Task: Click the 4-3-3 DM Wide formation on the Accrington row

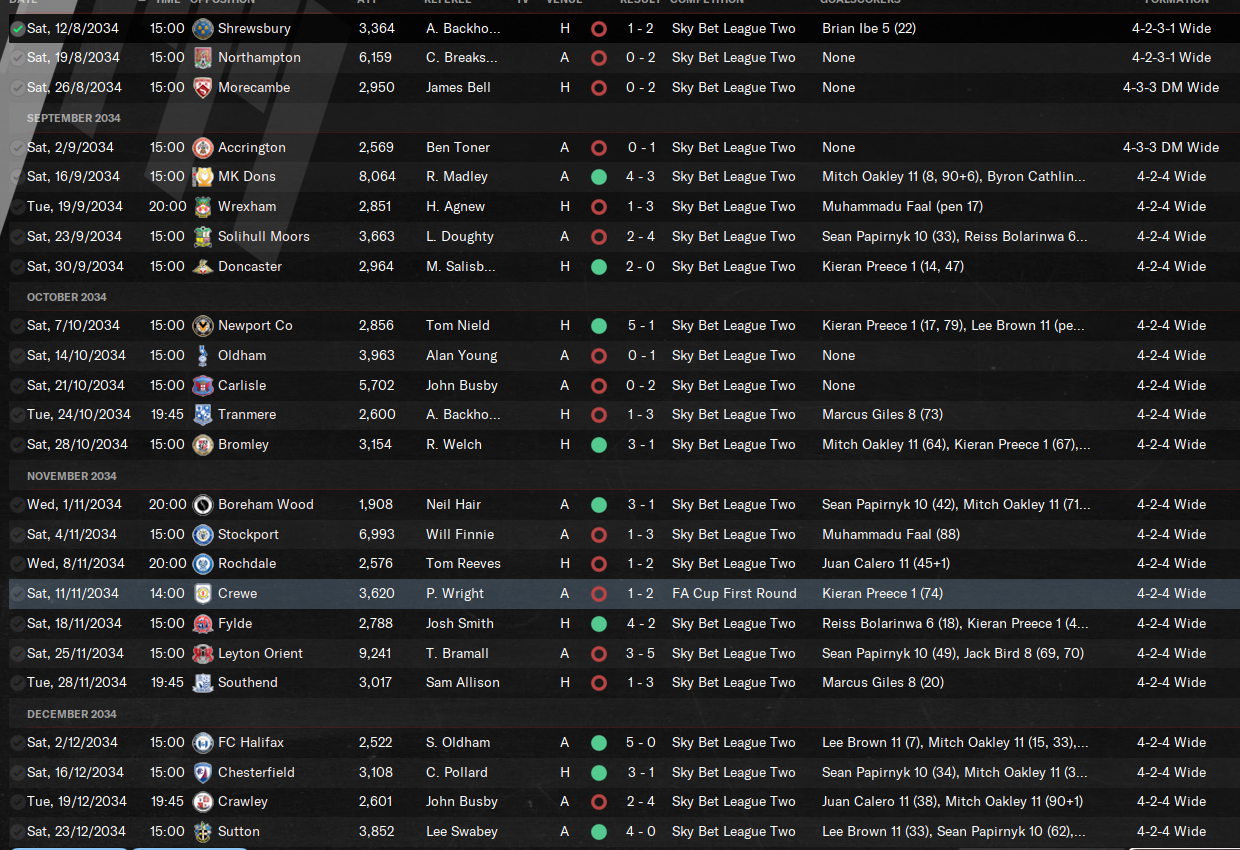Action: (1171, 147)
